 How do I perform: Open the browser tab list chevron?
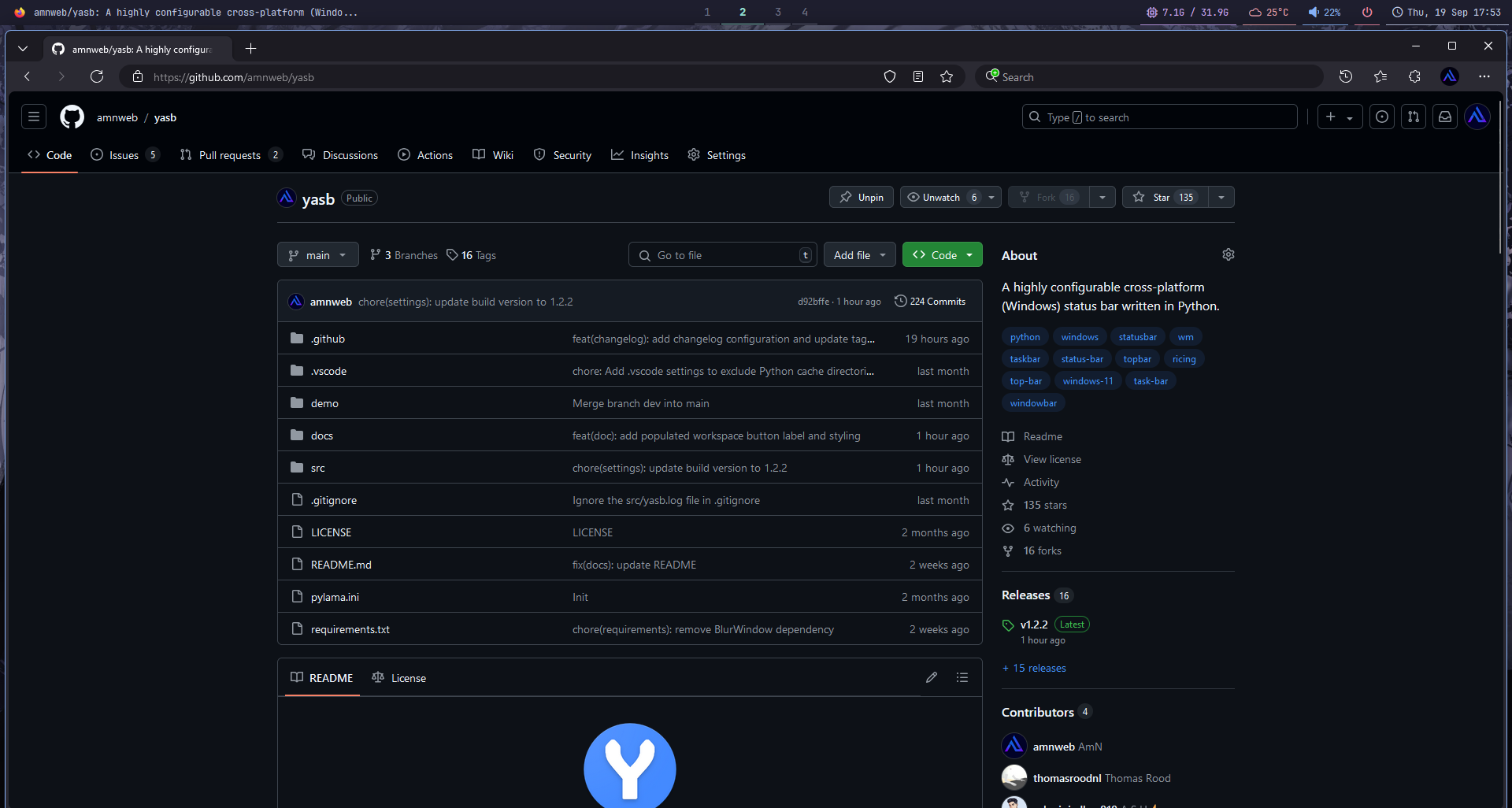pos(23,49)
